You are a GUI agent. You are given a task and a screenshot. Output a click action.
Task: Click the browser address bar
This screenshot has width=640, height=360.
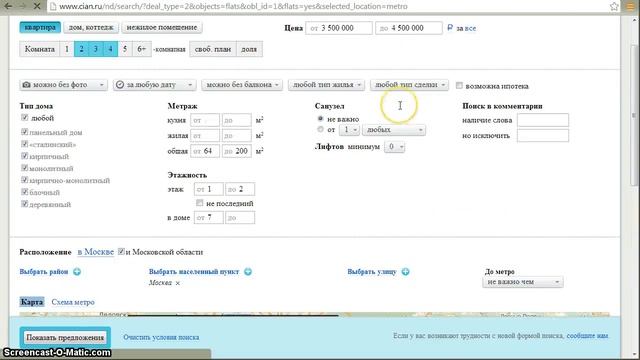tap(327, 6)
